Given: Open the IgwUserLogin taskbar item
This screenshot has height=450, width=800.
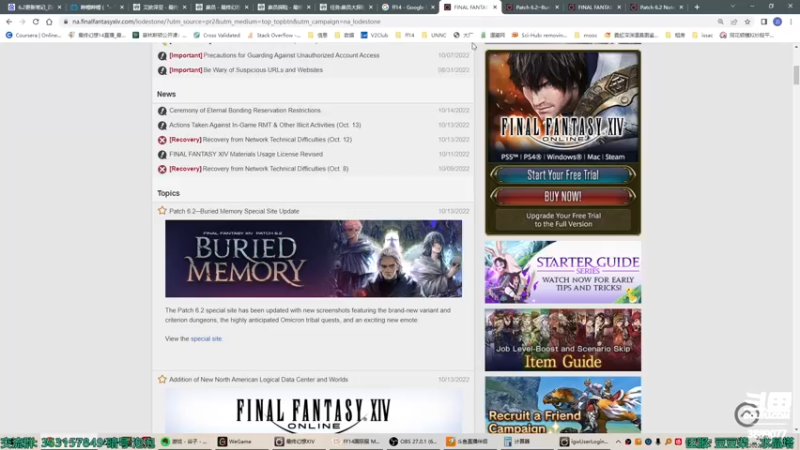Looking at the screenshot, I should 584,441.
